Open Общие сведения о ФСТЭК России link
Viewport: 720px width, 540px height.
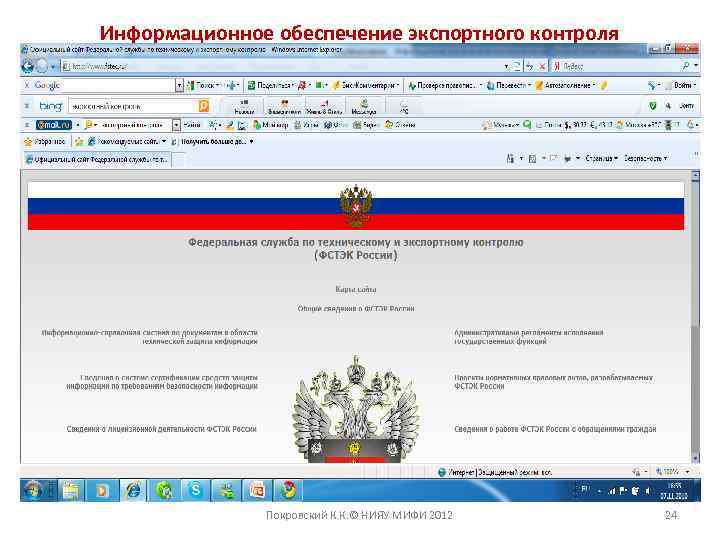point(356,309)
